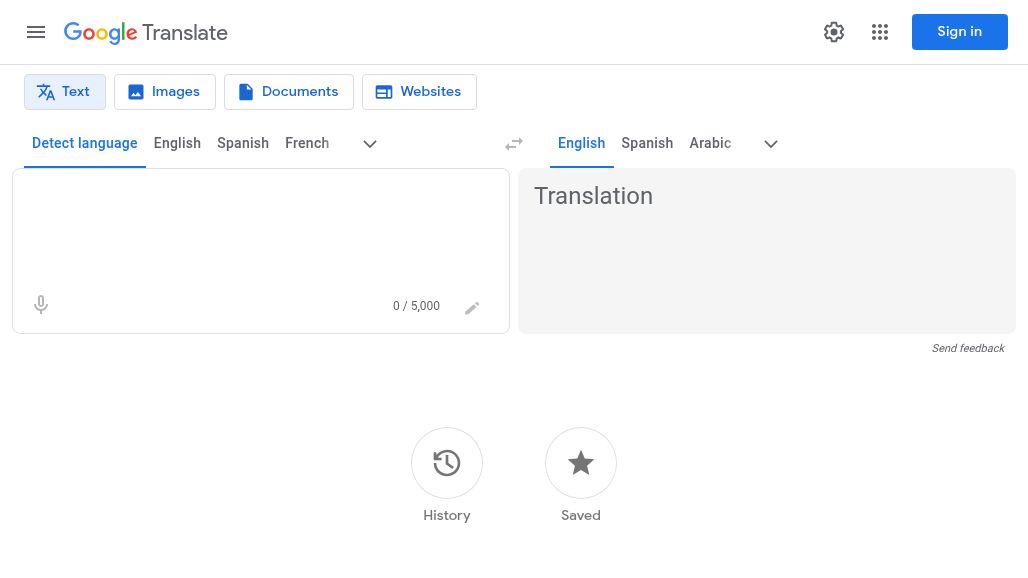Image resolution: width=1028 pixels, height=578 pixels.
Task: Swap source and target languages
Action: click(514, 143)
